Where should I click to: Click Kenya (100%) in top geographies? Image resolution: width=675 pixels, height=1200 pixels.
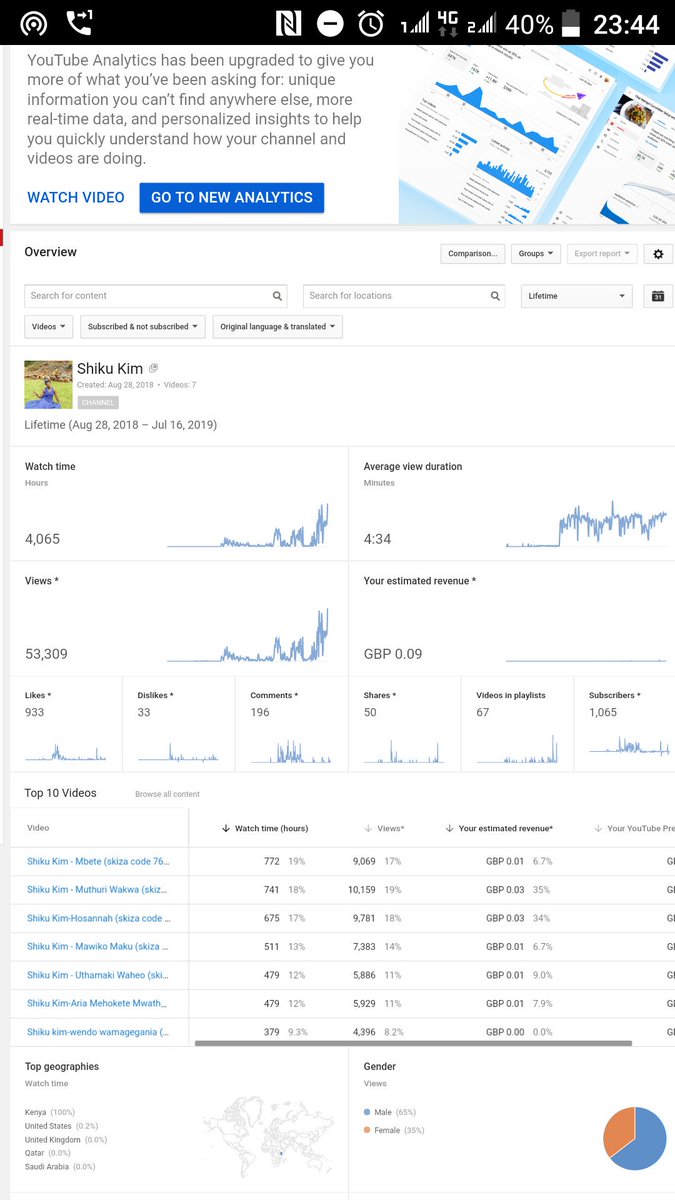click(50, 1112)
